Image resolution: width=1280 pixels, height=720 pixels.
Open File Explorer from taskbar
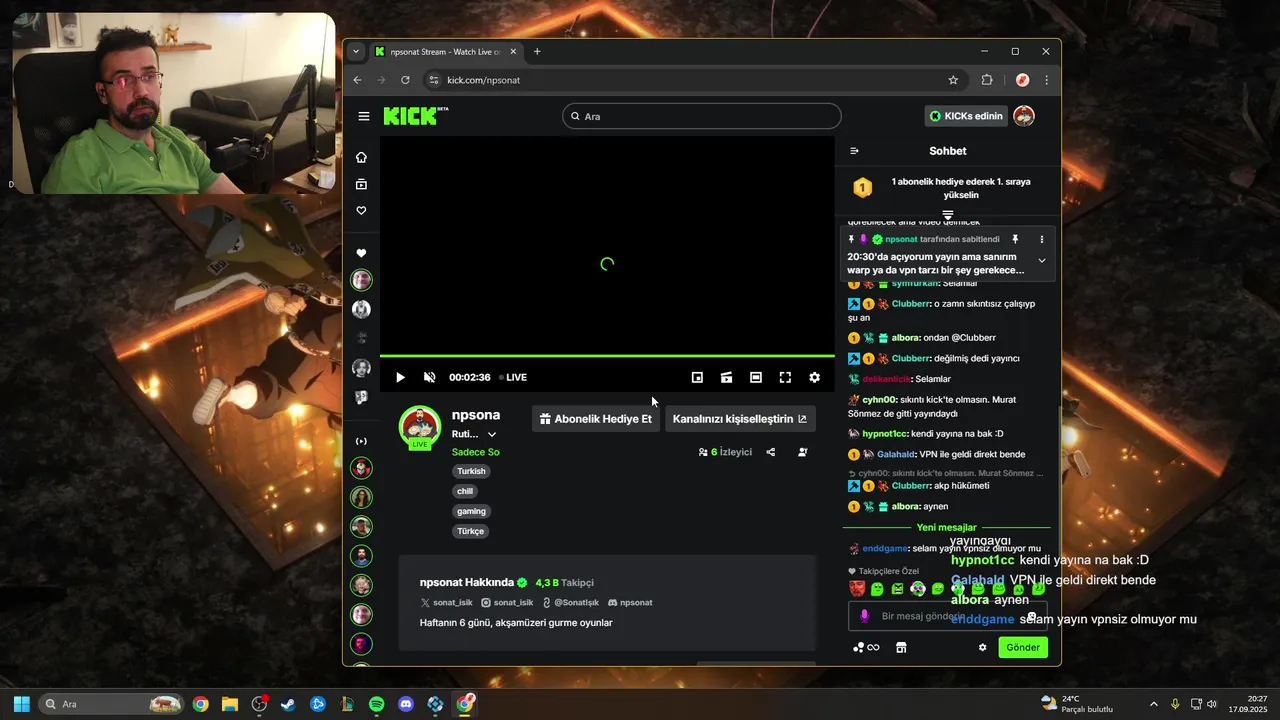(x=230, y=704)
